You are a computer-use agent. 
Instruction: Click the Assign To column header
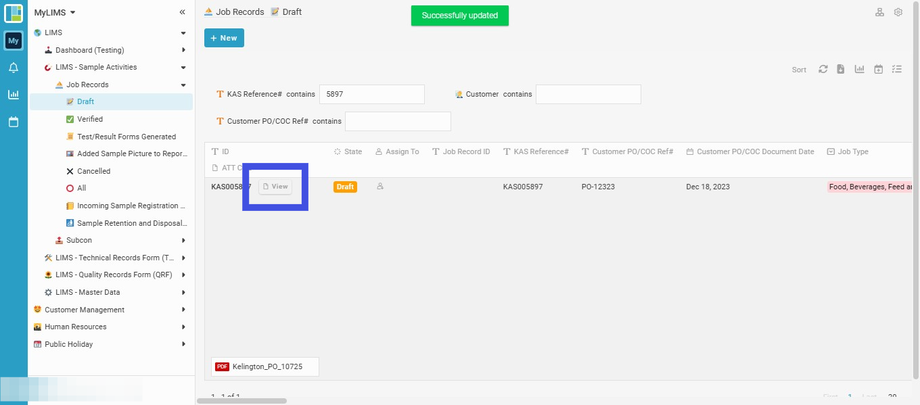[x=397, y=151]
